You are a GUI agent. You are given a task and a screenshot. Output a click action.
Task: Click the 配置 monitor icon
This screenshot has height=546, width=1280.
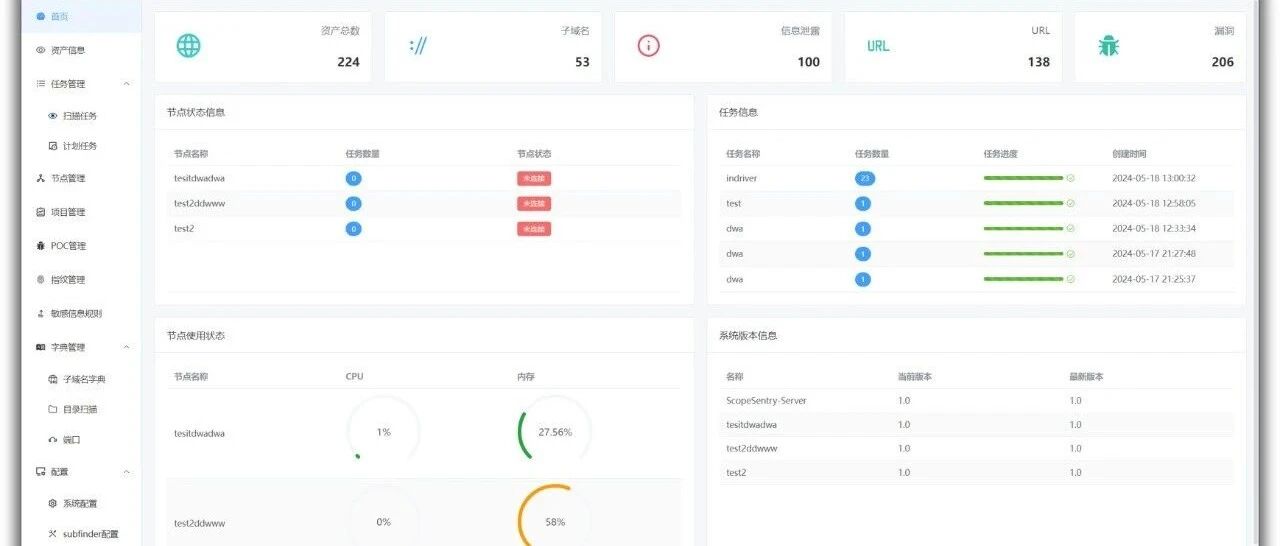(x=40, y=471)
